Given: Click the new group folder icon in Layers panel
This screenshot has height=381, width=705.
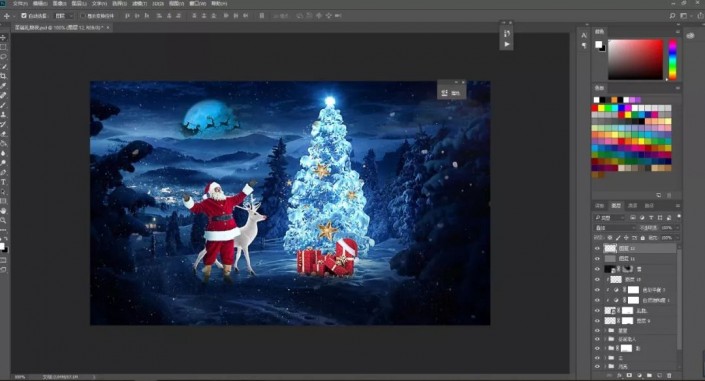Looking at the screenshot, I should (x=649, y=375).
